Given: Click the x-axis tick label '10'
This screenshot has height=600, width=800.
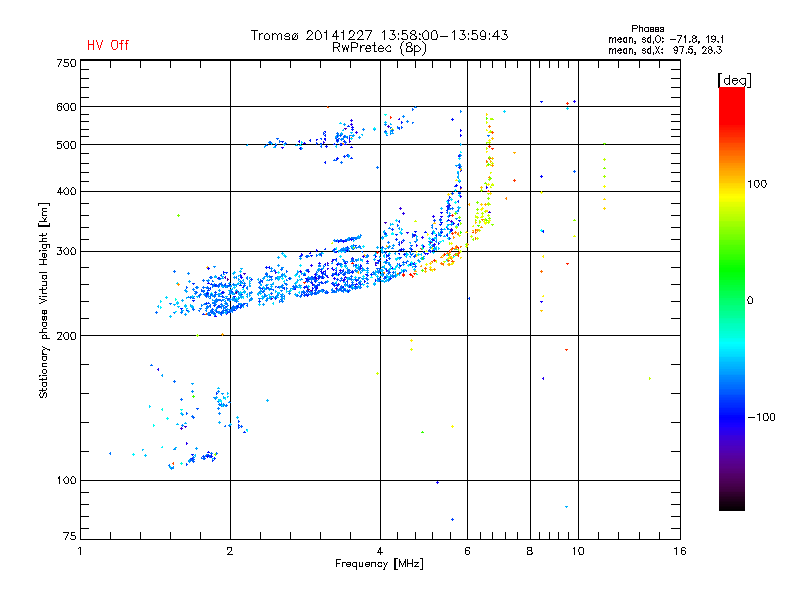Looking at the screenshot, I should coord(578,551).
